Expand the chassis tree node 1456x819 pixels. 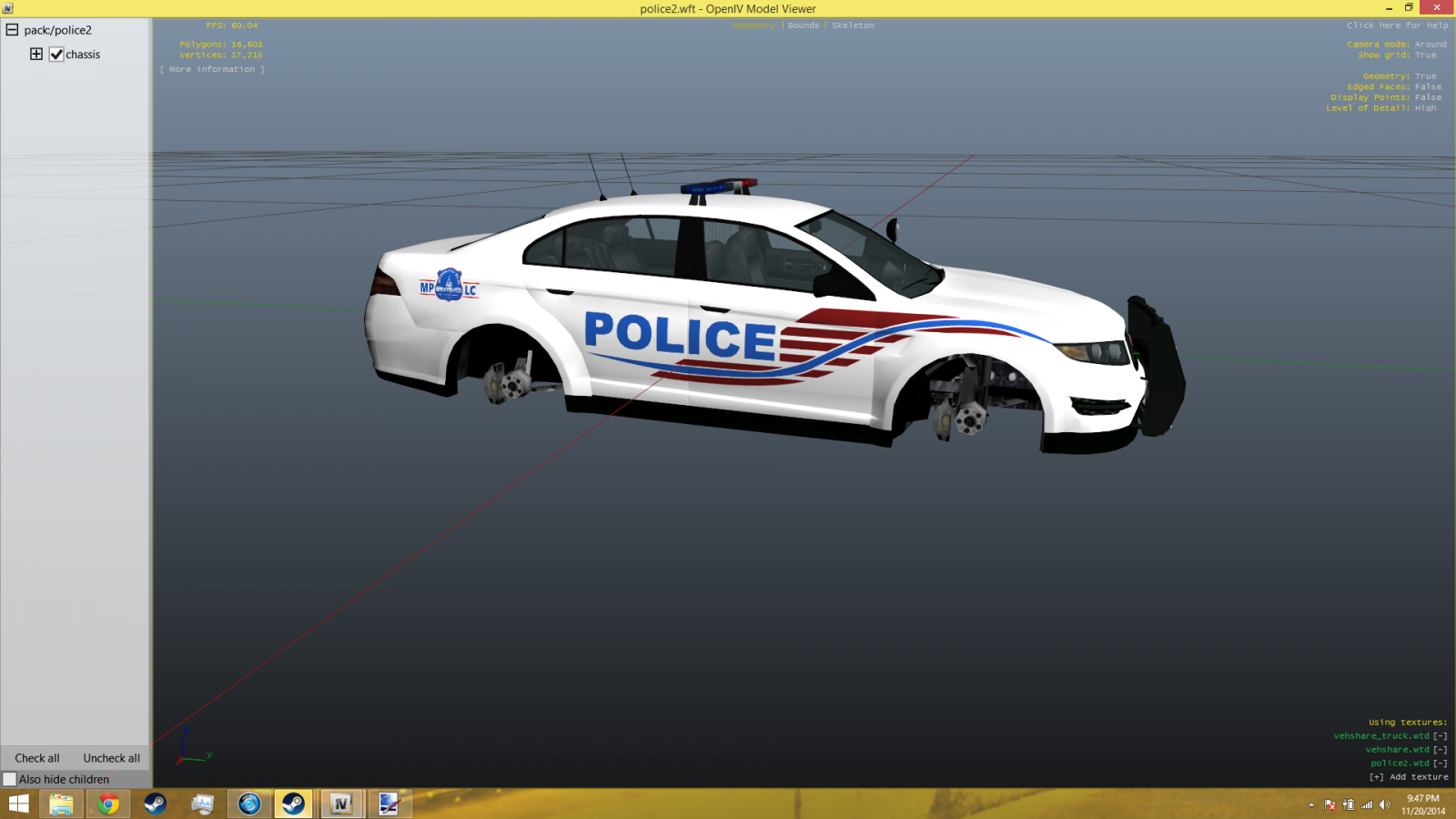[36, 55]
